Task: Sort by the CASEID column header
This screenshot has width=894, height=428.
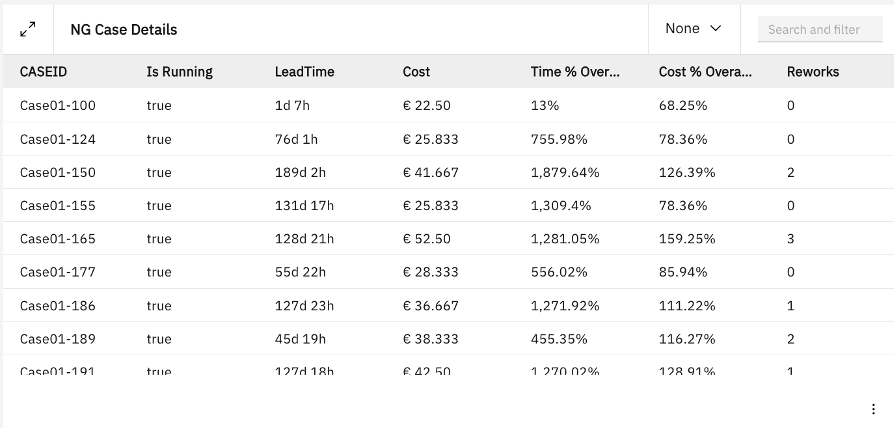Action: pos(44,72)
